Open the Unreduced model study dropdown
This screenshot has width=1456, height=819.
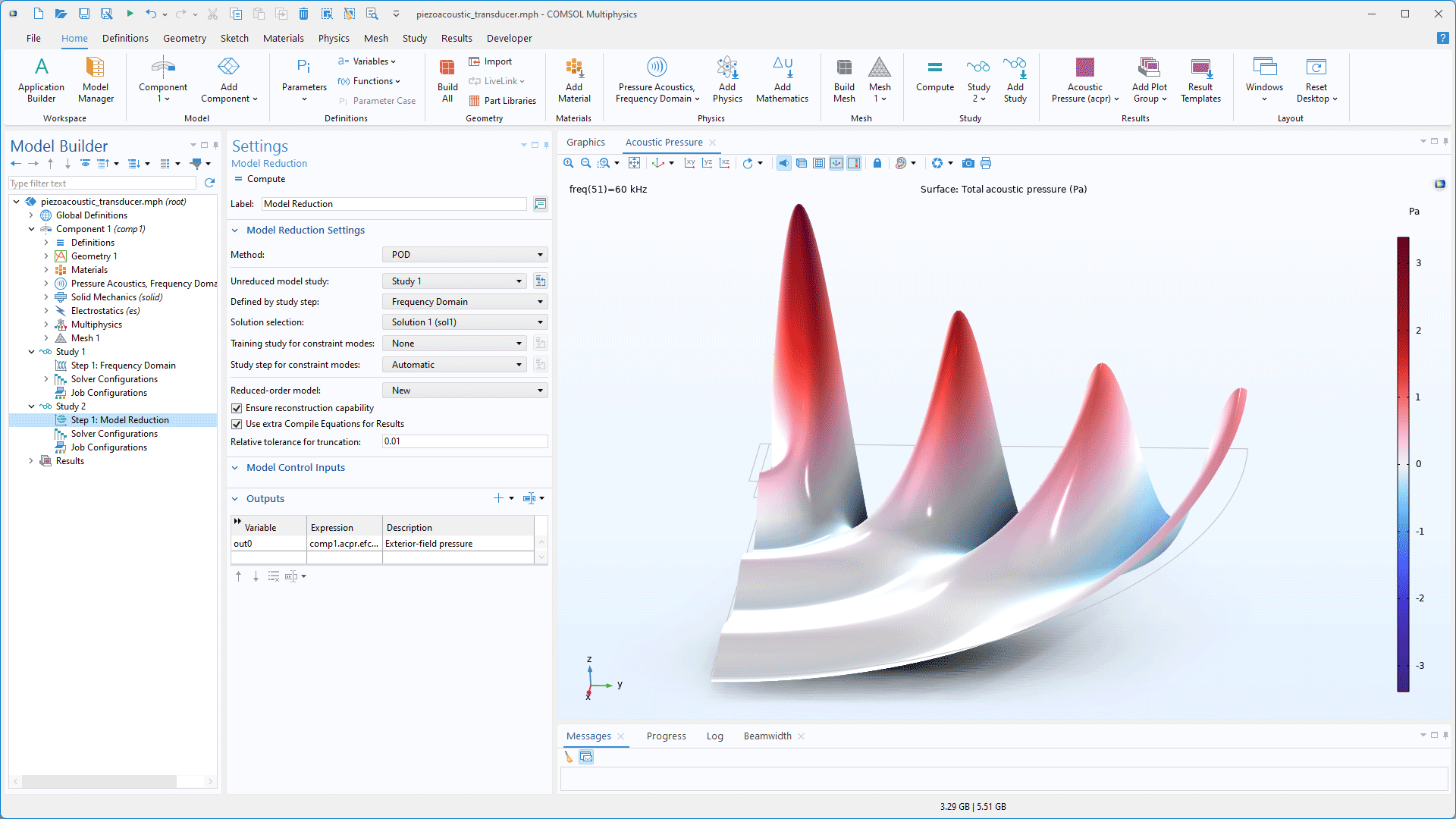pos(455,281)
